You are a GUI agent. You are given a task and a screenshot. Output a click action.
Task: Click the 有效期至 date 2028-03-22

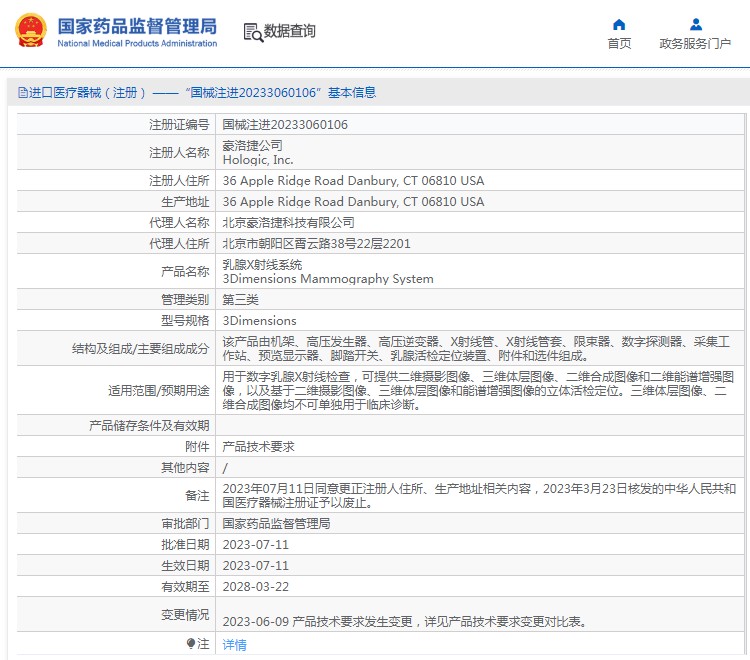(255, 587)
